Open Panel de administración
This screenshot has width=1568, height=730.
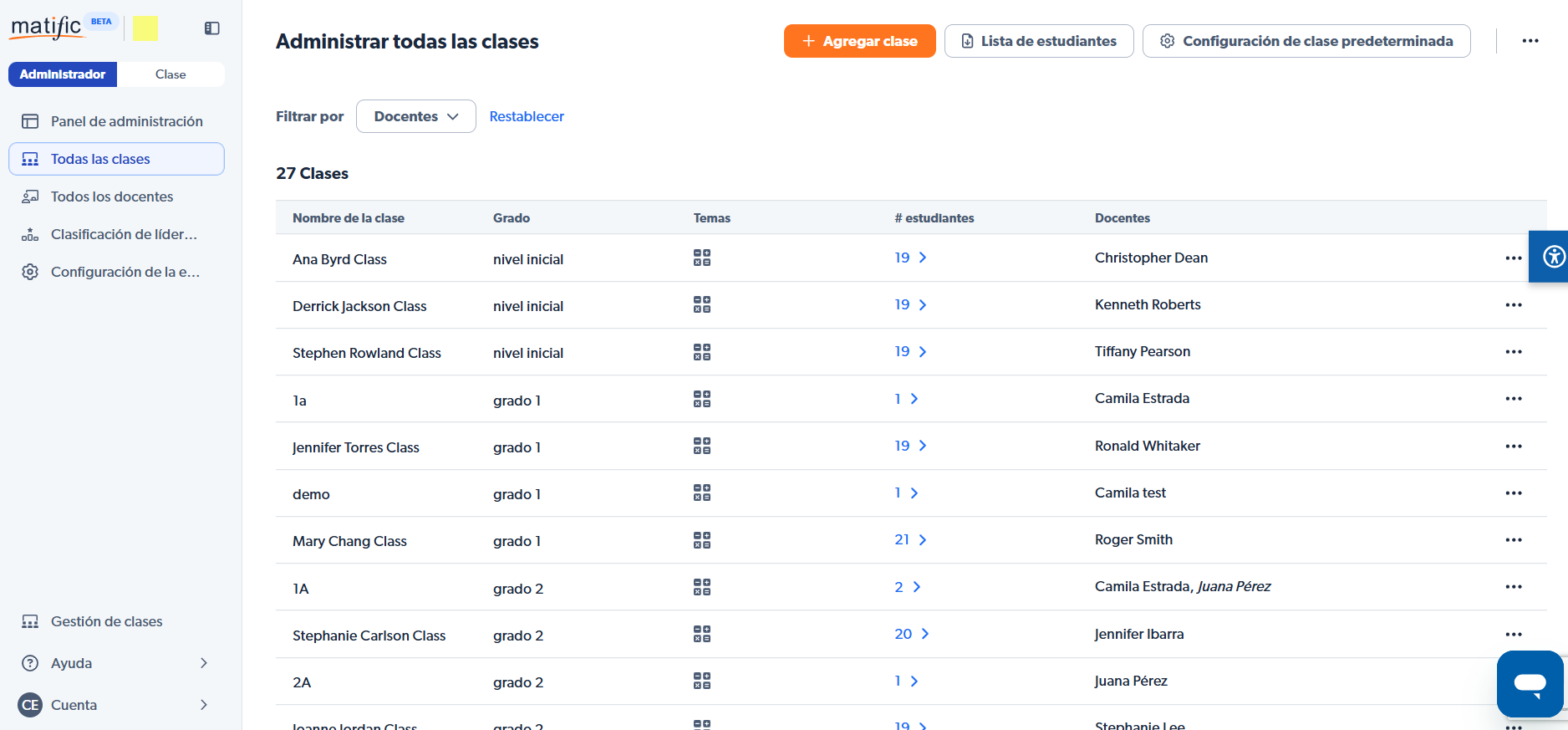click(126, 121)
